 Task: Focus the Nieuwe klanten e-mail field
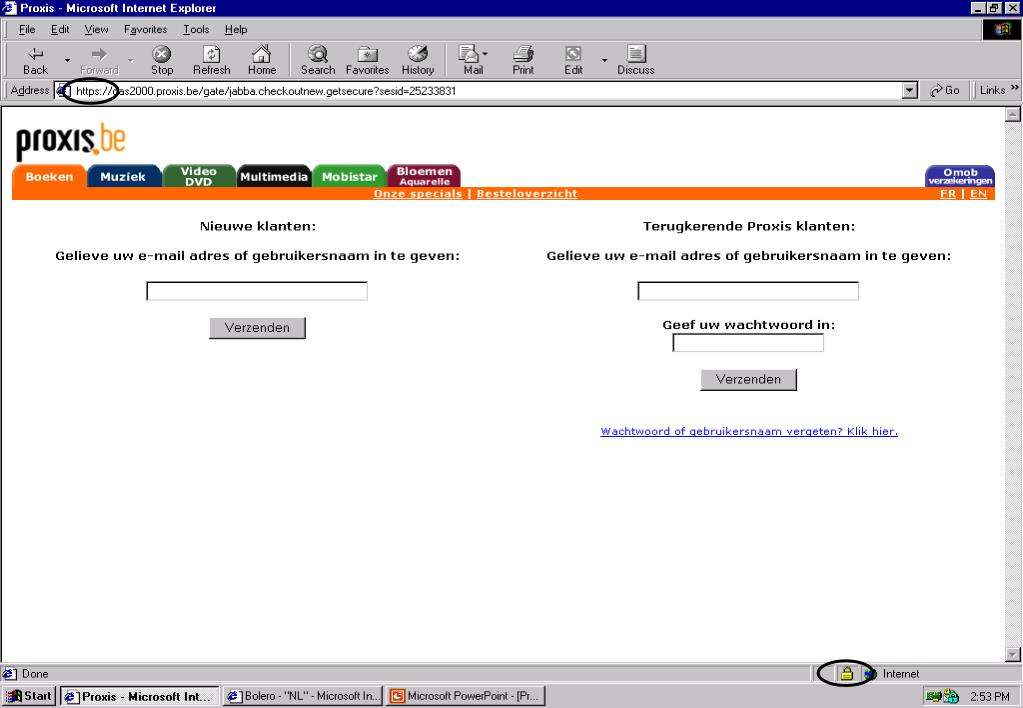(257, 291)
